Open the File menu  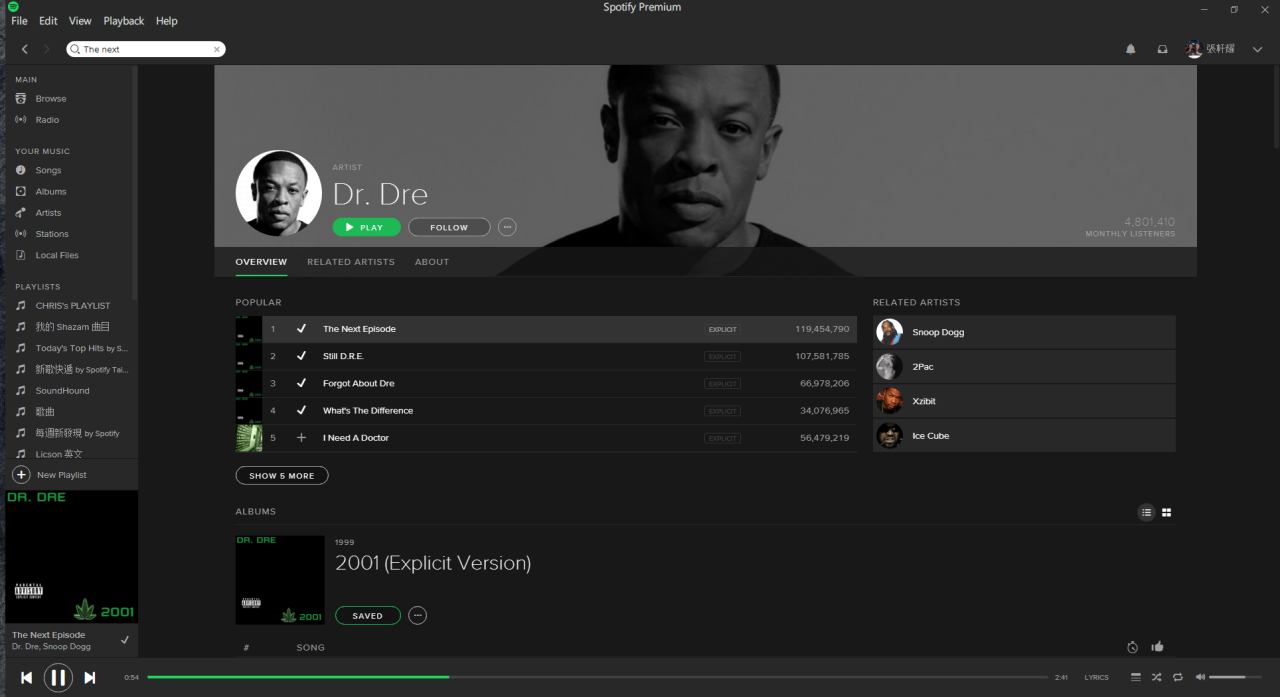(x=19, y=21)
